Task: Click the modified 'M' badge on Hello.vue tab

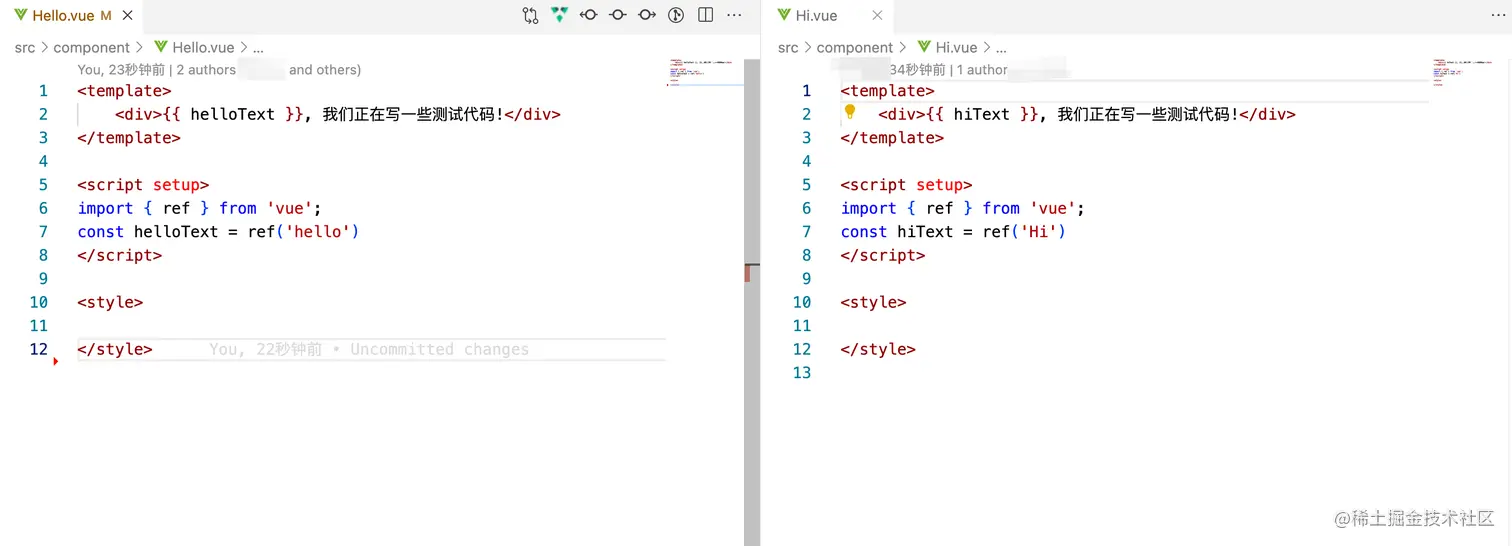Action: click(106, 16)
